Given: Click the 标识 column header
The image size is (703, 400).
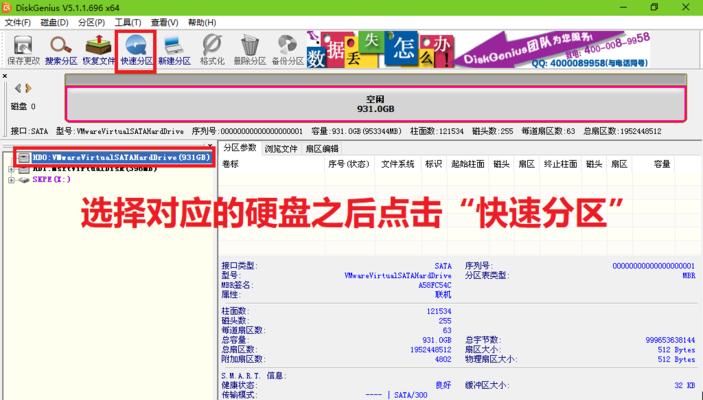Looking at the screenshot, I should tap(433, 164).
